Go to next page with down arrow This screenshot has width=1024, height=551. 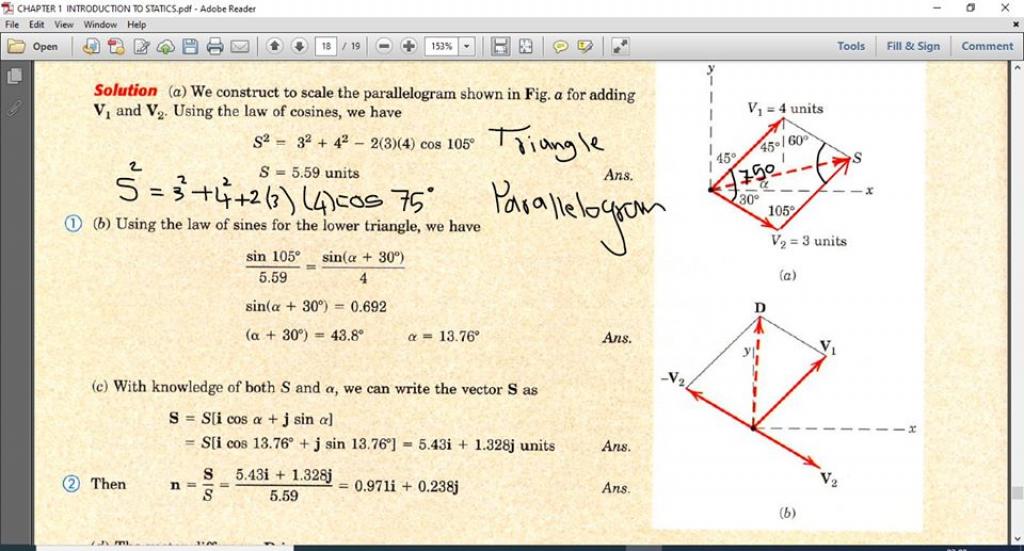[x=299, y=46]
